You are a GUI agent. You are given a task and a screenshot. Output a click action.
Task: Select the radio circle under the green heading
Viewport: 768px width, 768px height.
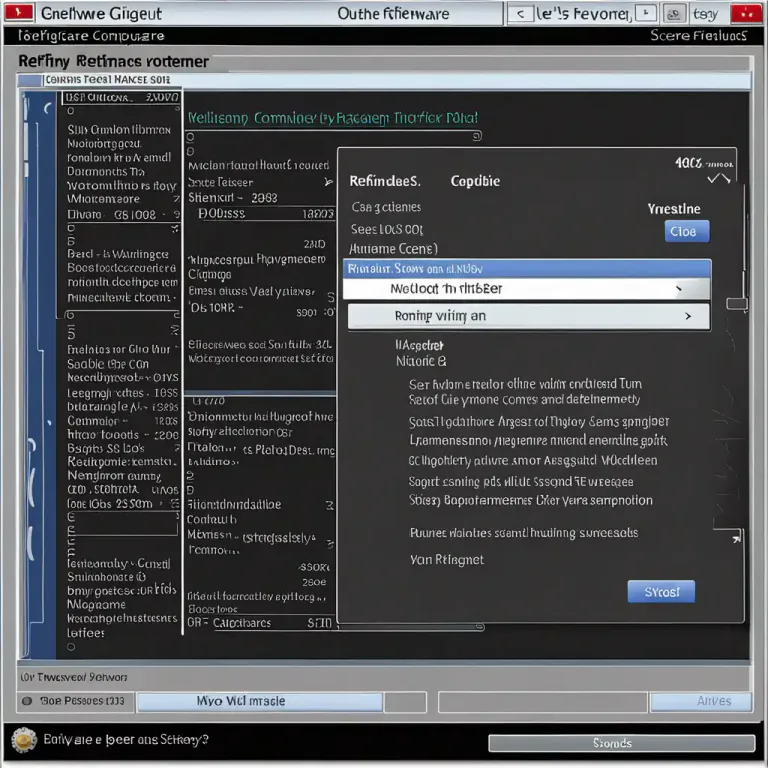(x=191, y=137)
